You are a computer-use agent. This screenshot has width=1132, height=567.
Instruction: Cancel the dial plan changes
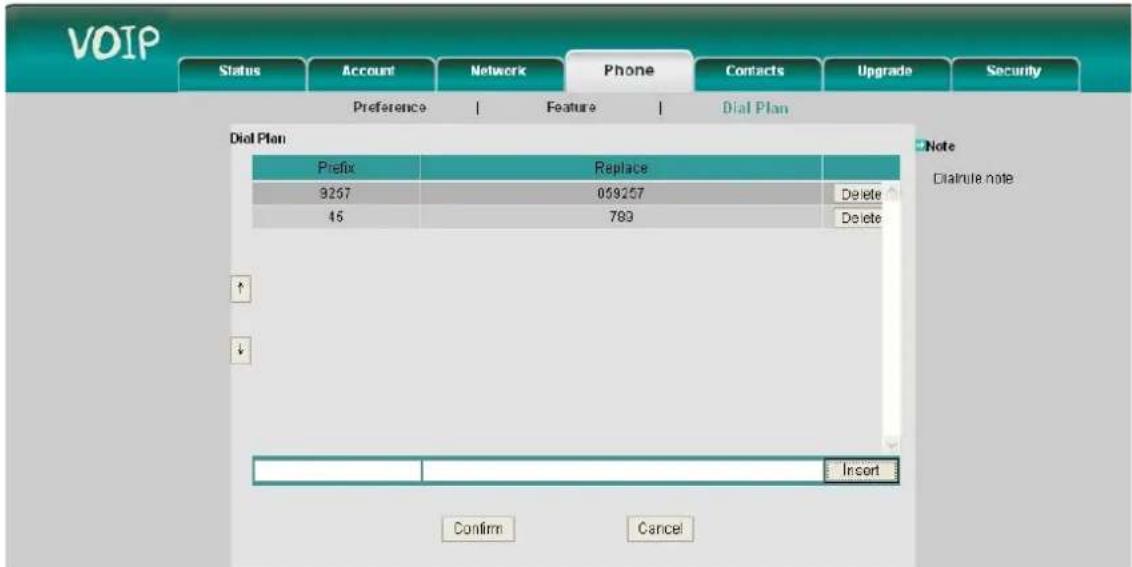tap(660, 529)
